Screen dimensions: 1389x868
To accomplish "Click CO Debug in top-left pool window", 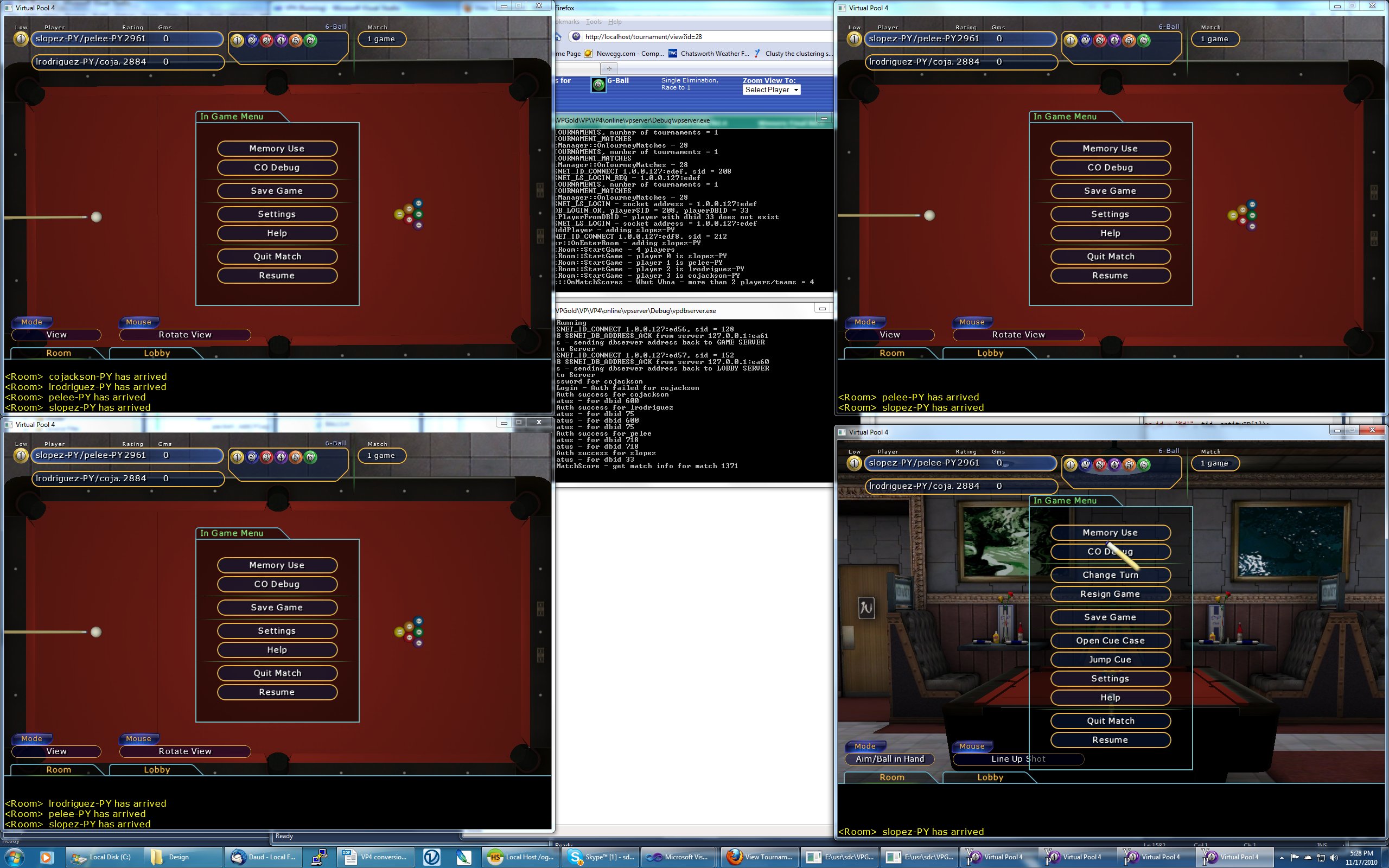I will tap(277, 168).
